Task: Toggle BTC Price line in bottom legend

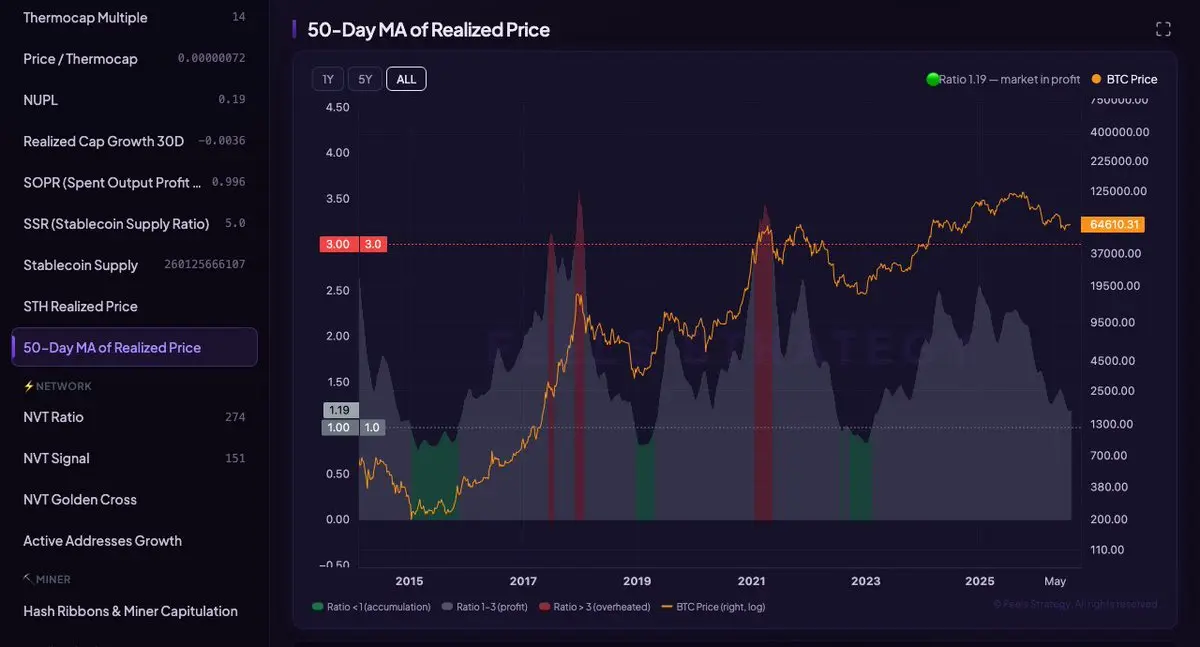Action: tap(714, 607)
